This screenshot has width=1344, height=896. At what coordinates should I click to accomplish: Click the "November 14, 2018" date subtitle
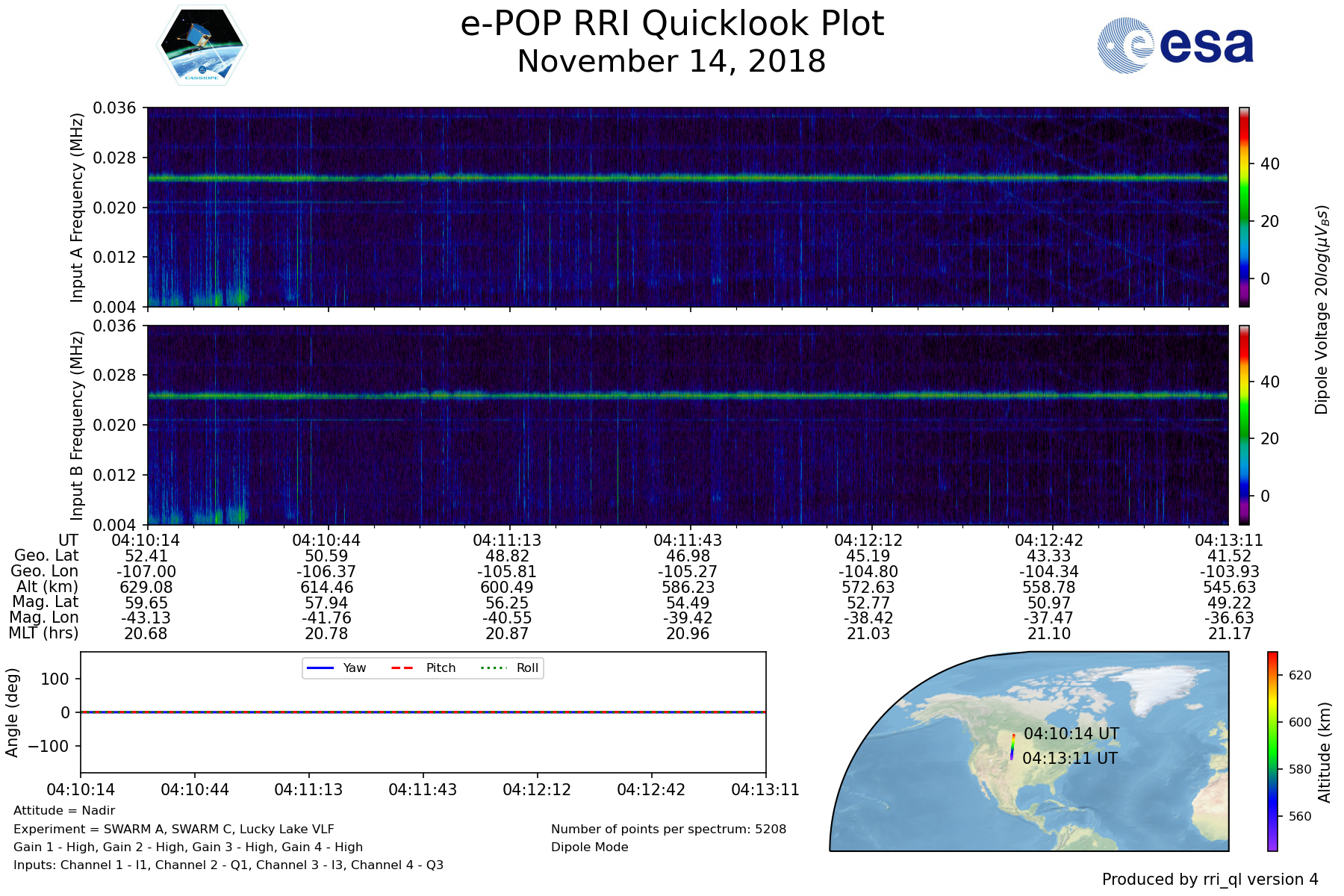(672, 61)
